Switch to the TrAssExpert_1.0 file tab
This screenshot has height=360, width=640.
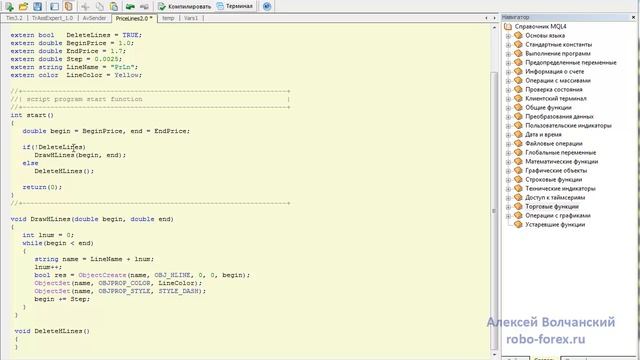pyautogui.click(x=52, y=18)
